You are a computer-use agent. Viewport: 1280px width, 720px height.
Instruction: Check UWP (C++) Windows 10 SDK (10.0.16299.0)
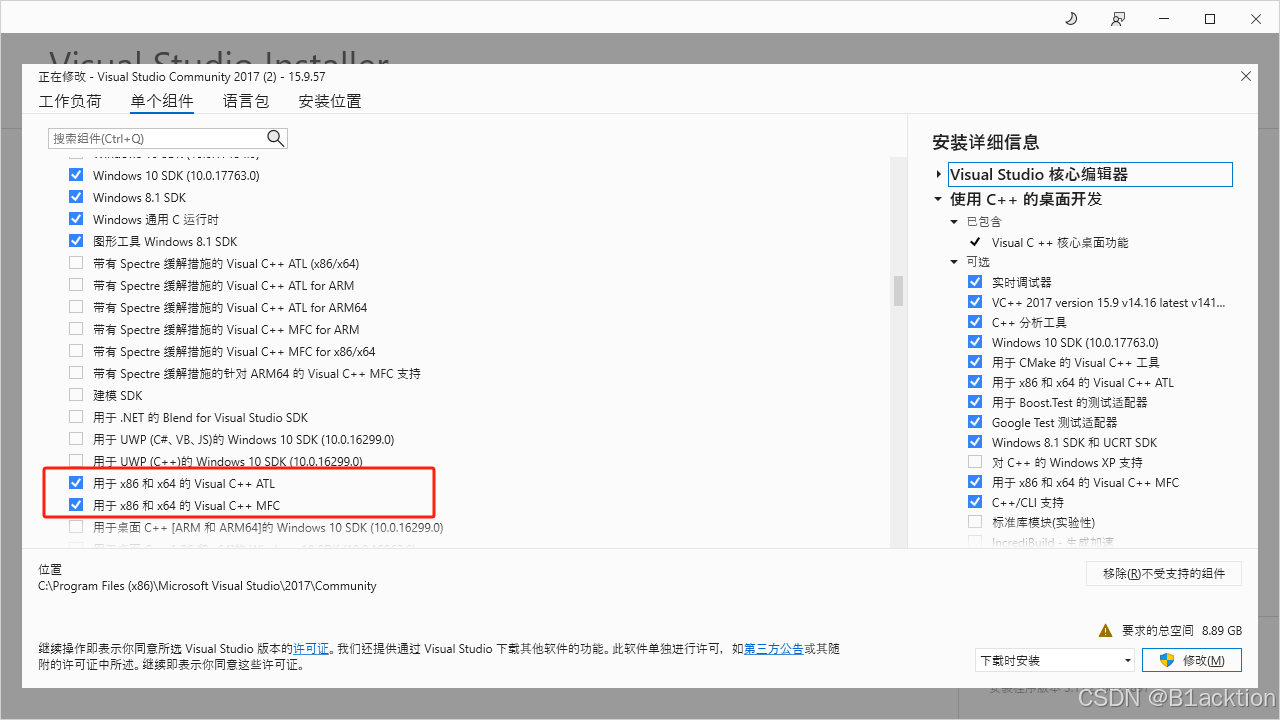[x=76, y=461]
